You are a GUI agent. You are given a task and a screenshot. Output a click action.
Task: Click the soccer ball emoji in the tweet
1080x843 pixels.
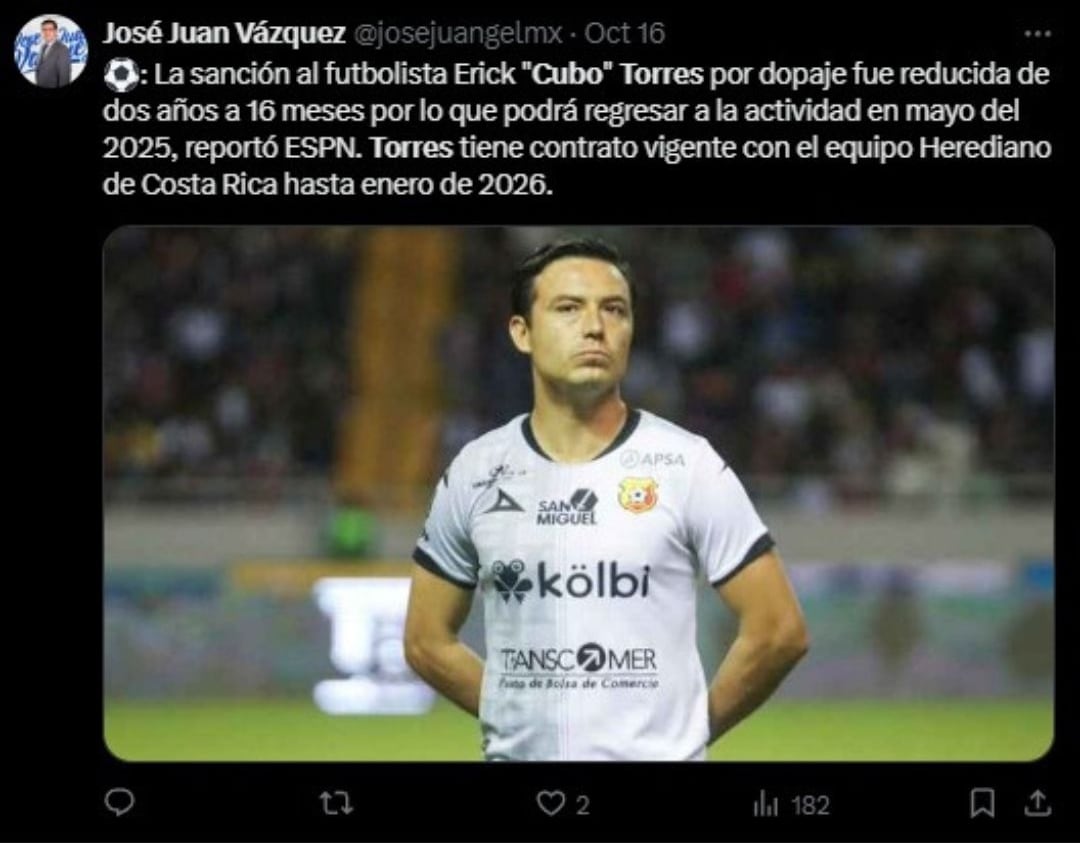(121, 75)
